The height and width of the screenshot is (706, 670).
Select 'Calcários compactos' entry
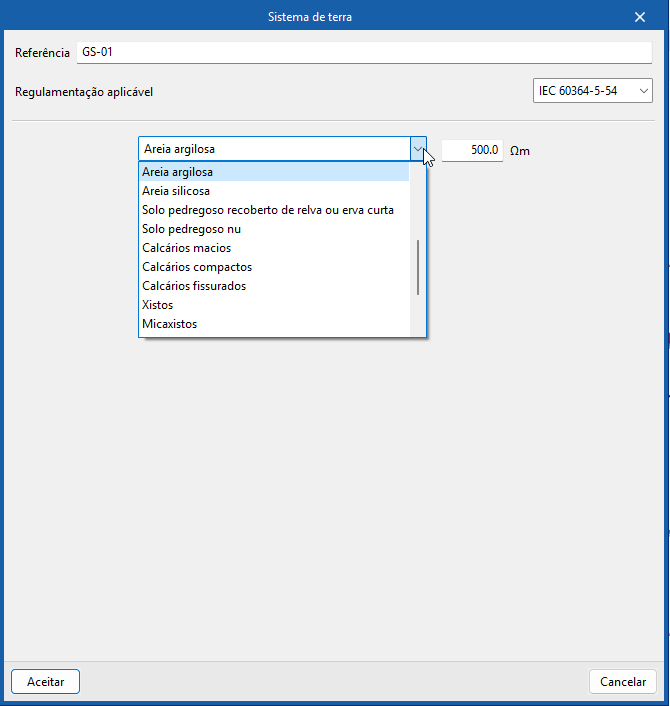[274, 267]
